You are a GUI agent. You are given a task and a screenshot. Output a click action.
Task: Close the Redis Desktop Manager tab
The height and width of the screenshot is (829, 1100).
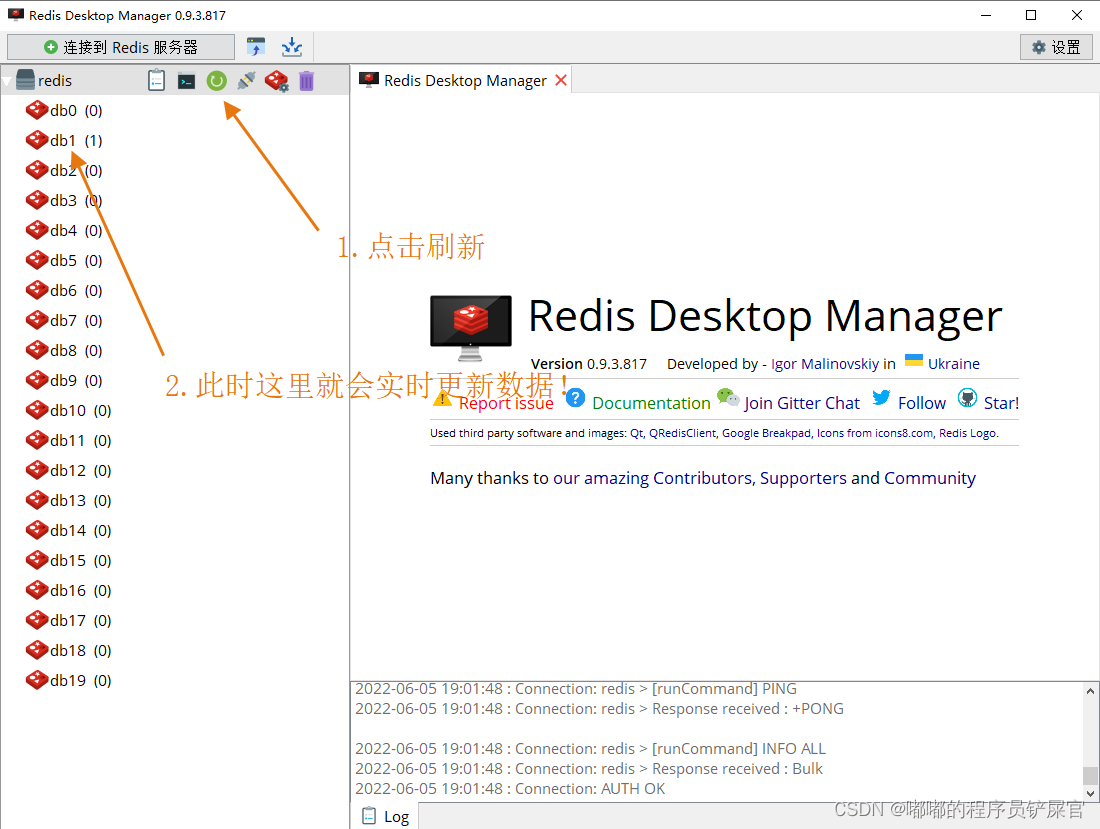point(561,80)
